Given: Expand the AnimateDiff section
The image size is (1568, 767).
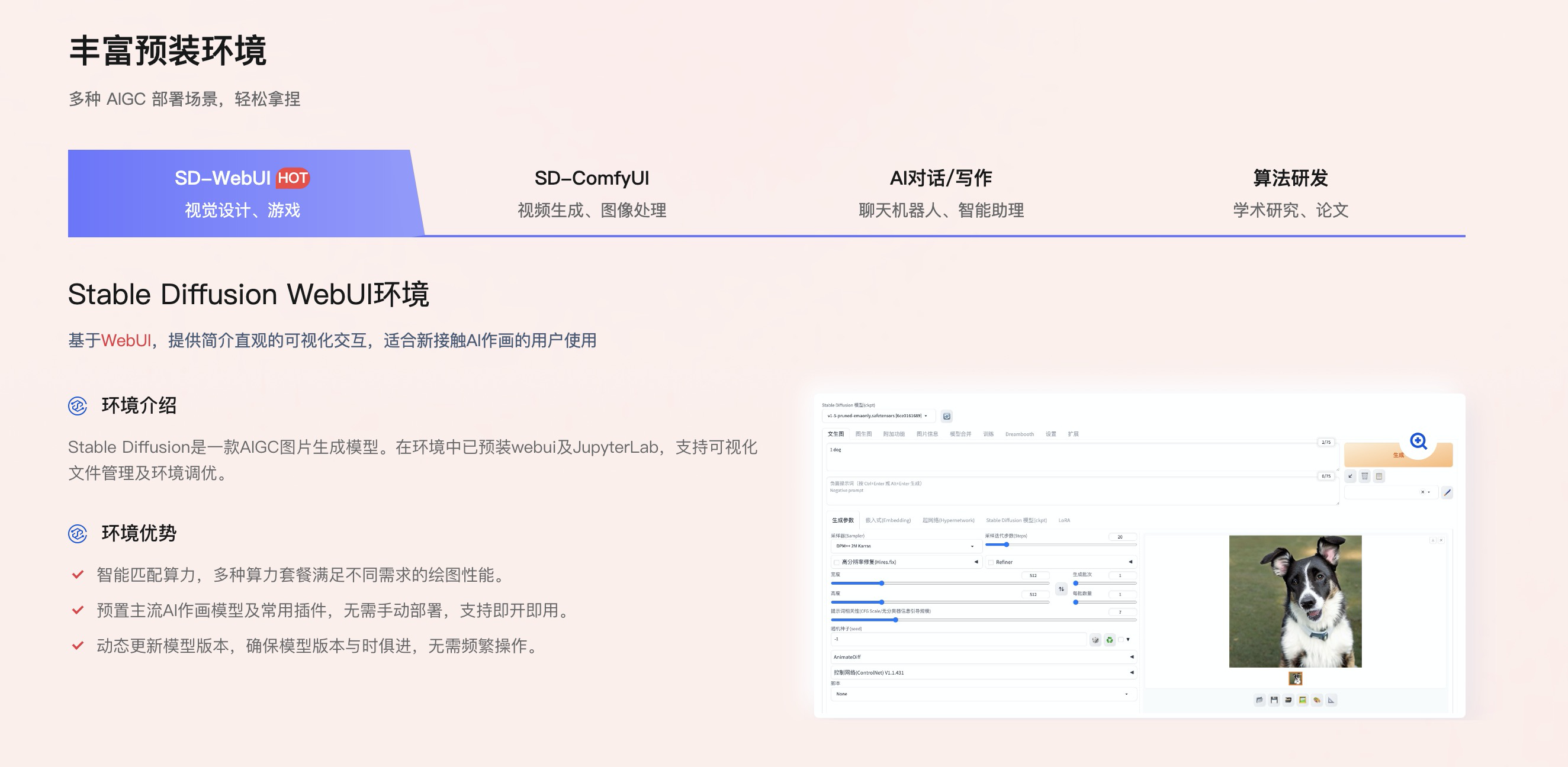Looking at the screenshot, I should tap(984, 657).
